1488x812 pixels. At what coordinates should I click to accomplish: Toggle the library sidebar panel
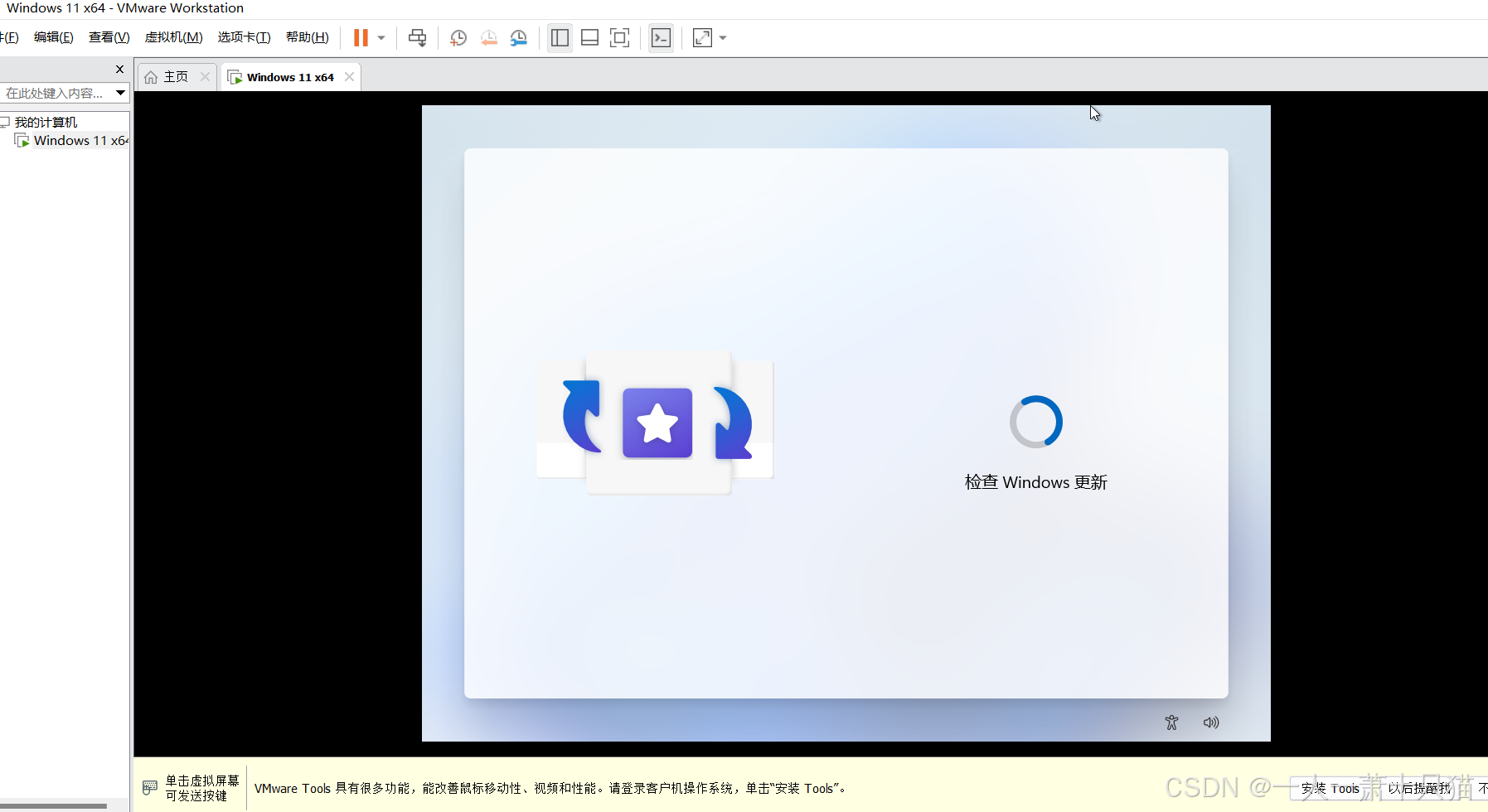pyautogui.click(x=560, y=37)
